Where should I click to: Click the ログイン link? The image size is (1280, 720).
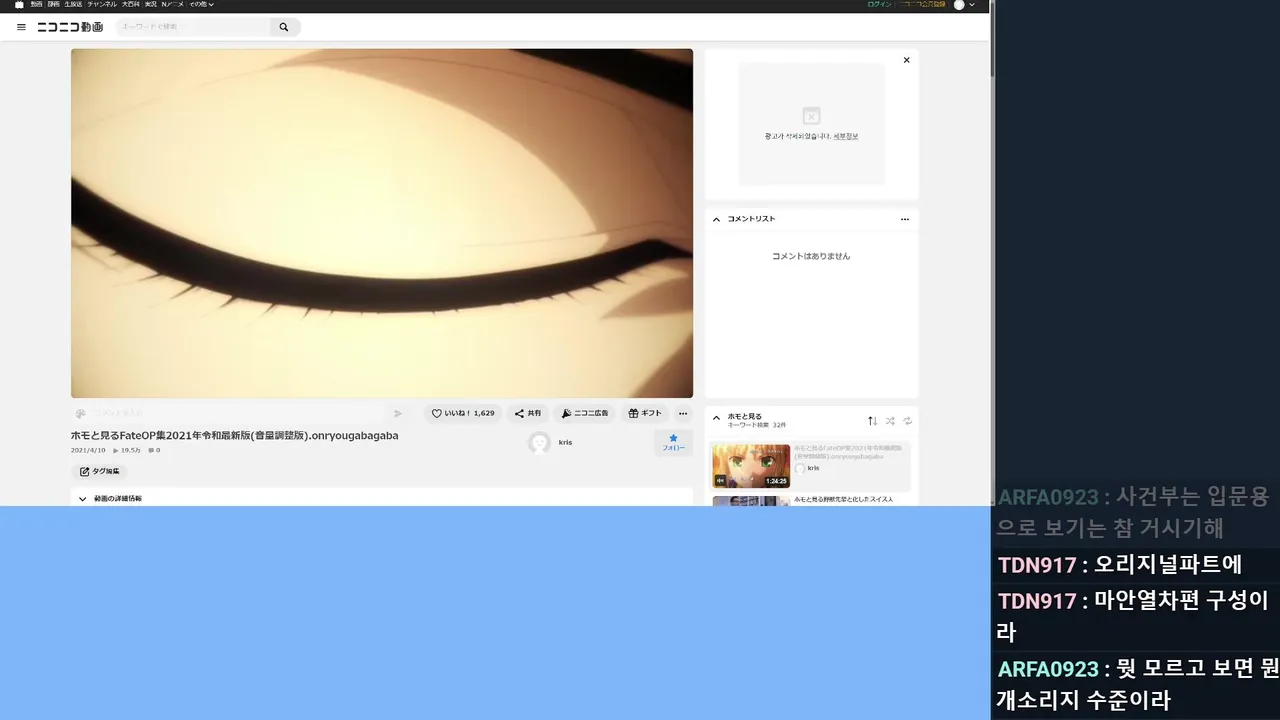coord(879,5)
